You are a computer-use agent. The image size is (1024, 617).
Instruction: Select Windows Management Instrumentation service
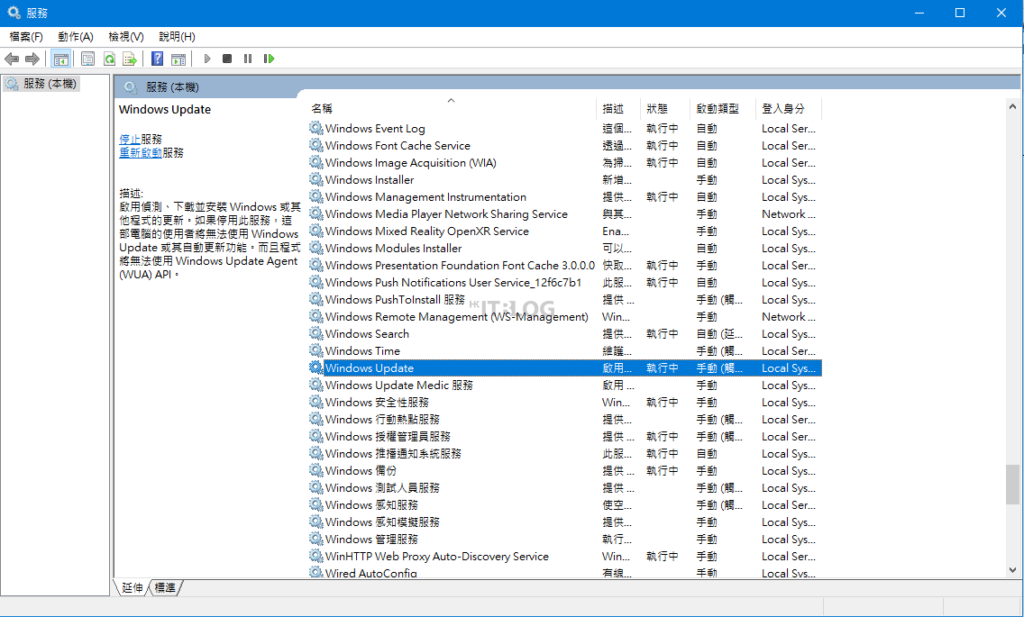(565, 197)
